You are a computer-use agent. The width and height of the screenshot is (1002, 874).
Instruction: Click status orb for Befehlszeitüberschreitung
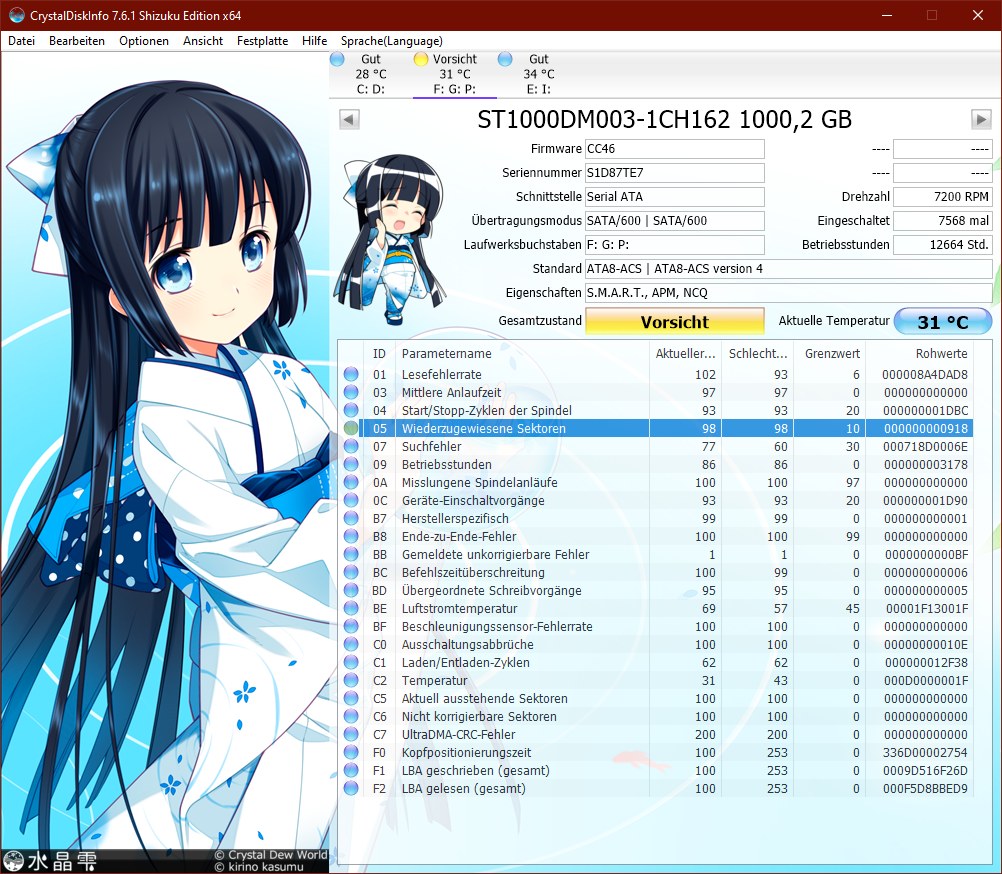tap(351, 572)
